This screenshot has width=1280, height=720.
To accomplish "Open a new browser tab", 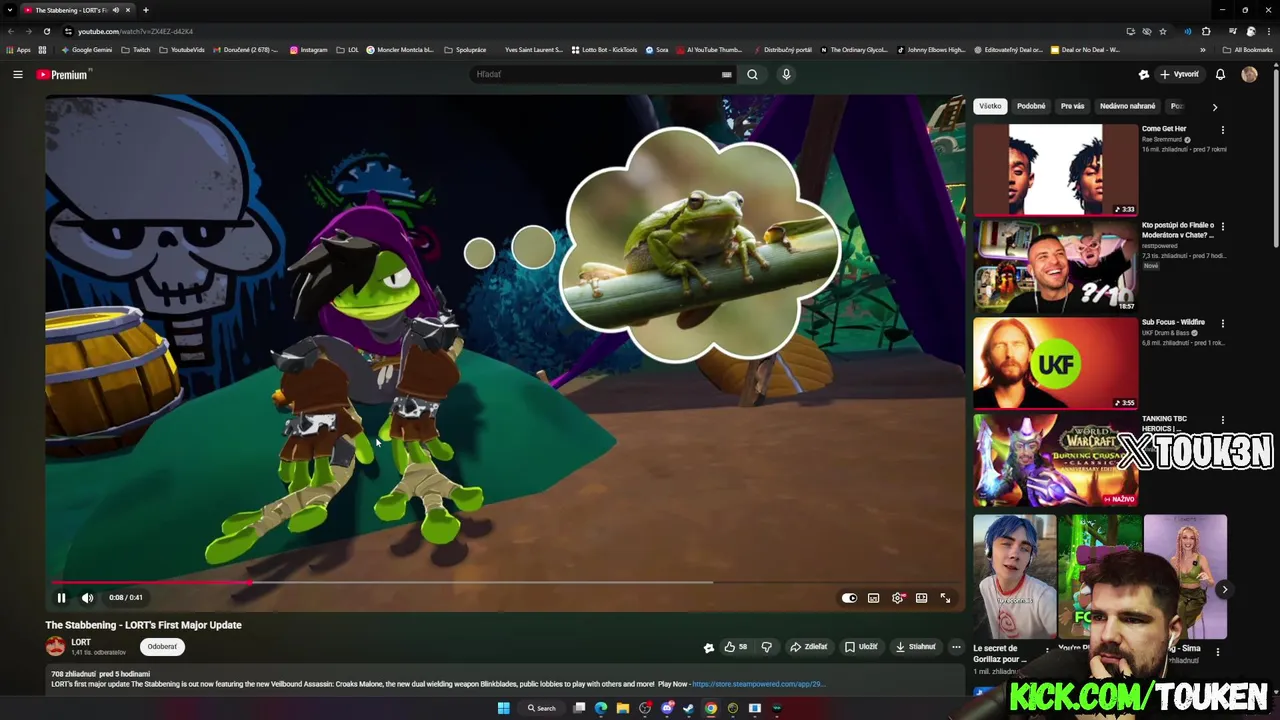I will click(x=146, y=10).
